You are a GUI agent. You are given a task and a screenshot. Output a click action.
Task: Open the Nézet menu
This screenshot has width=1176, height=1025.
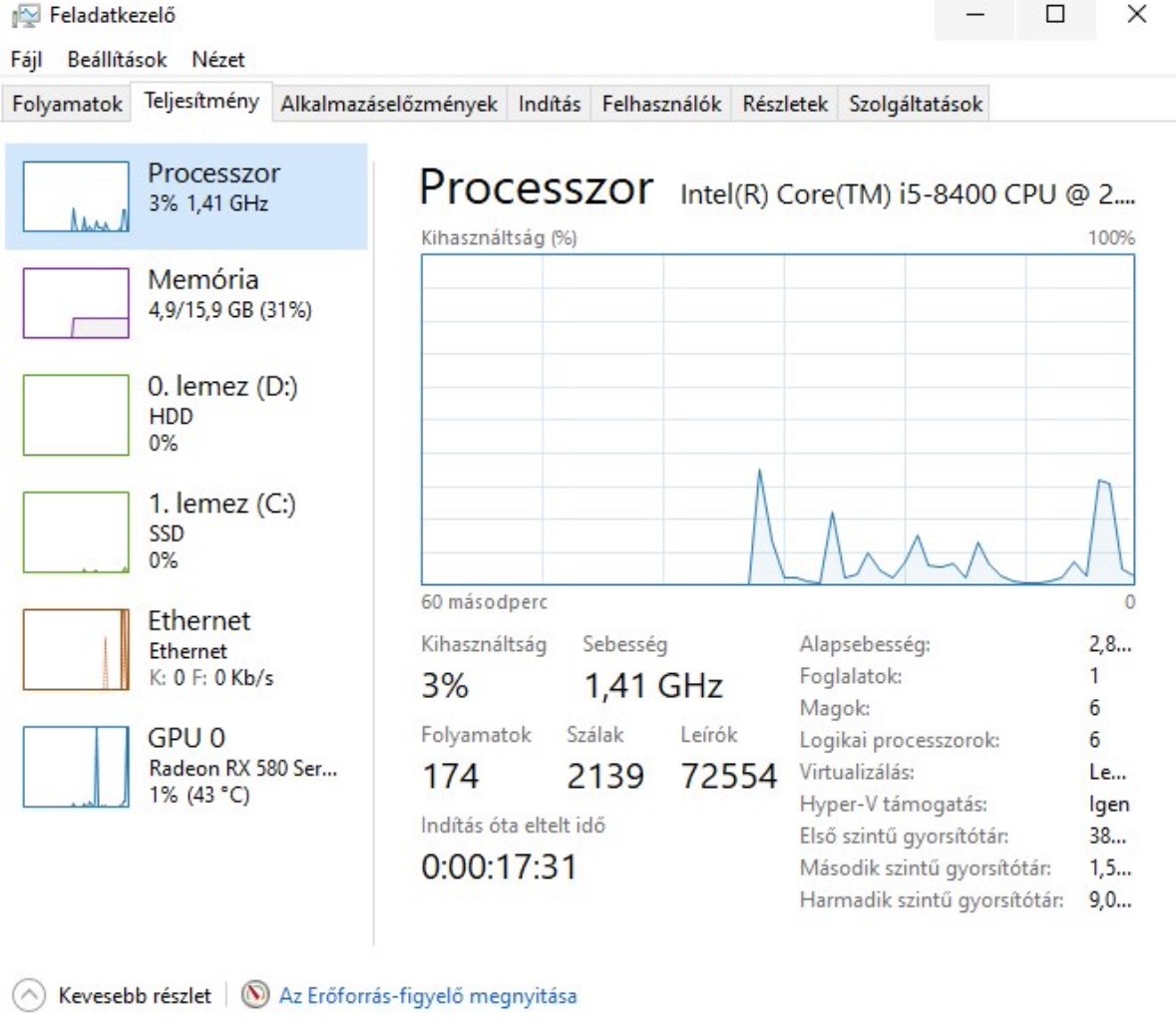point(217,60)
